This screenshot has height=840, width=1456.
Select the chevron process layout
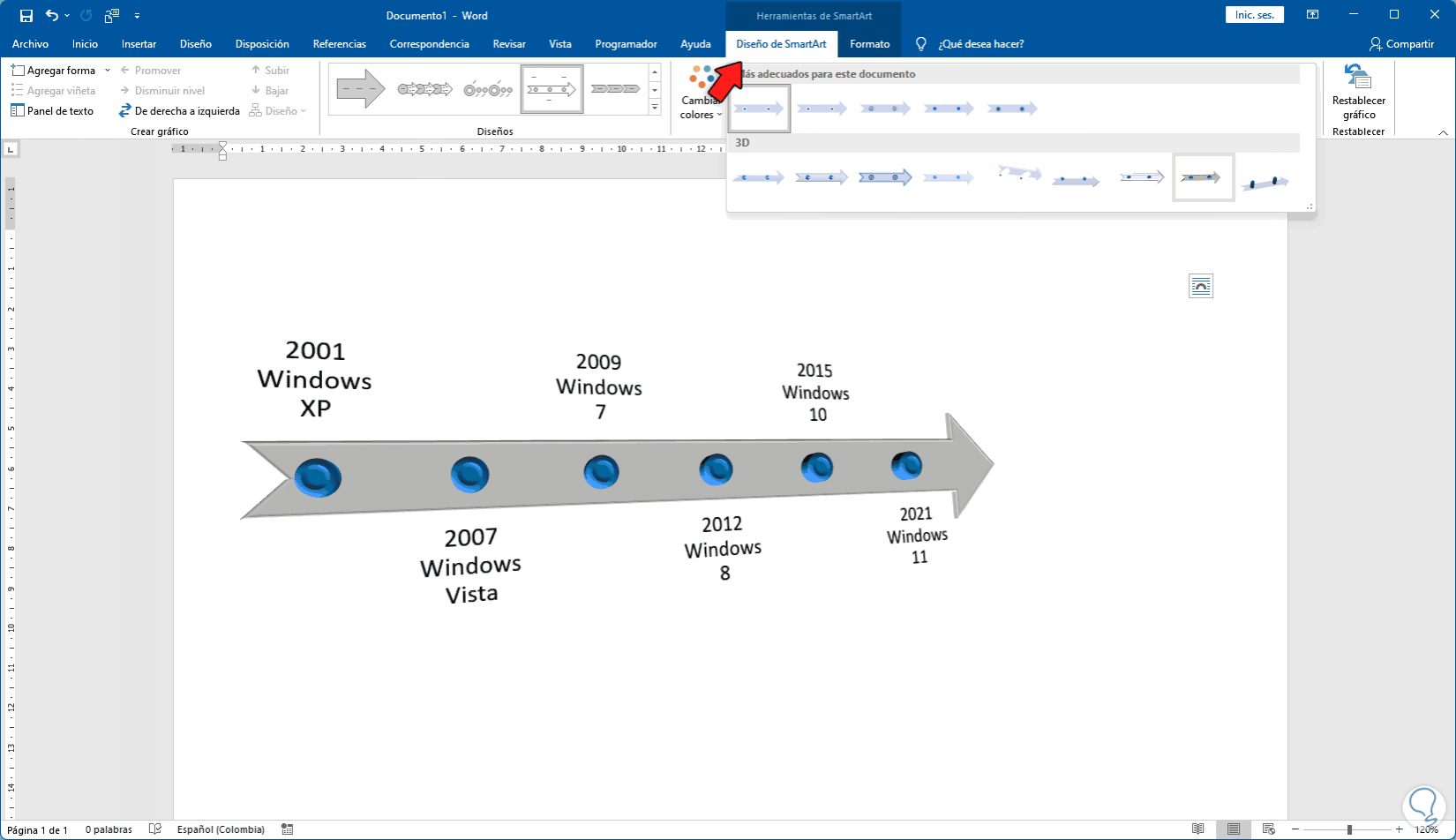tap(616, 89)
